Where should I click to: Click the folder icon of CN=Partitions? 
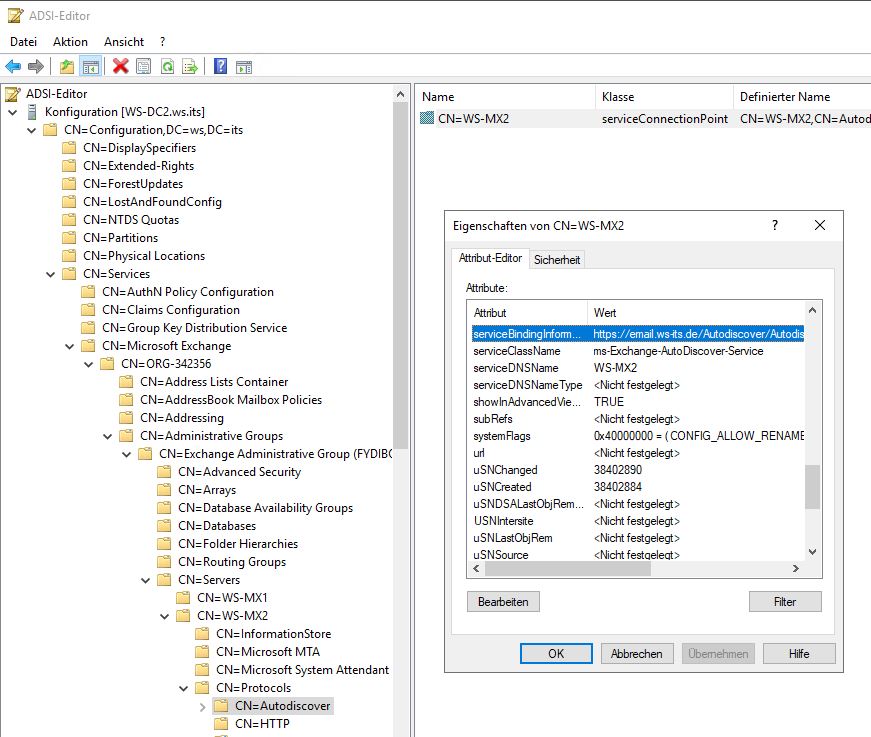69,238
